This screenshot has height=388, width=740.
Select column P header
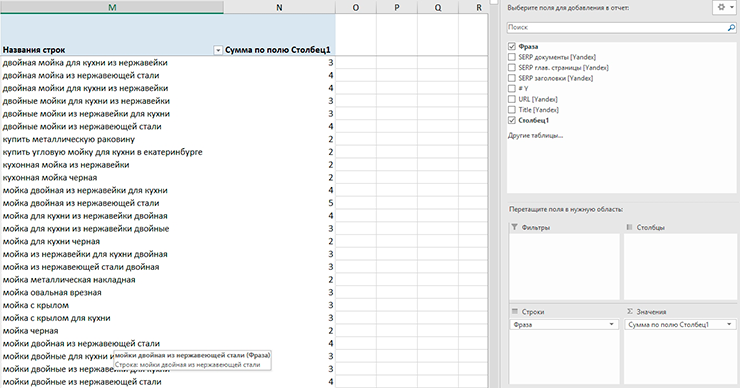click(397, 7)
